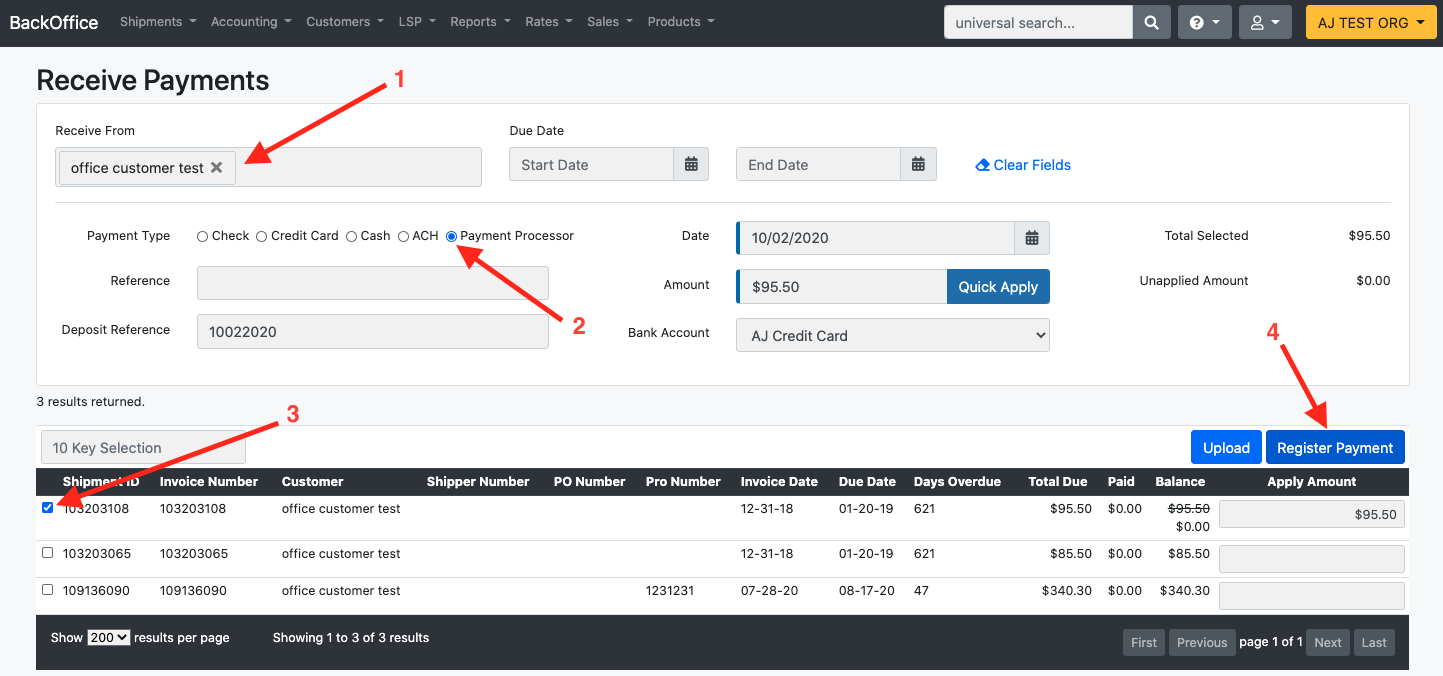Open the Reports menu
Screen dimensions: 1443x676
(479, 21)
